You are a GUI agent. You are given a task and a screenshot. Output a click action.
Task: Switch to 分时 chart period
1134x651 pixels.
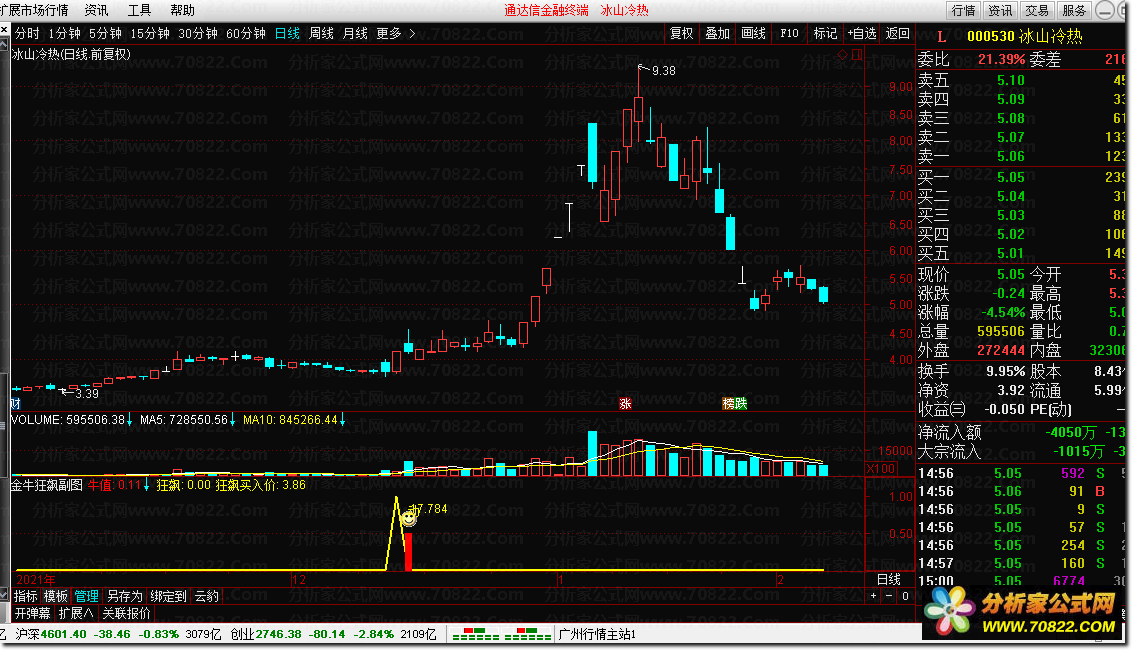point(27,33)
